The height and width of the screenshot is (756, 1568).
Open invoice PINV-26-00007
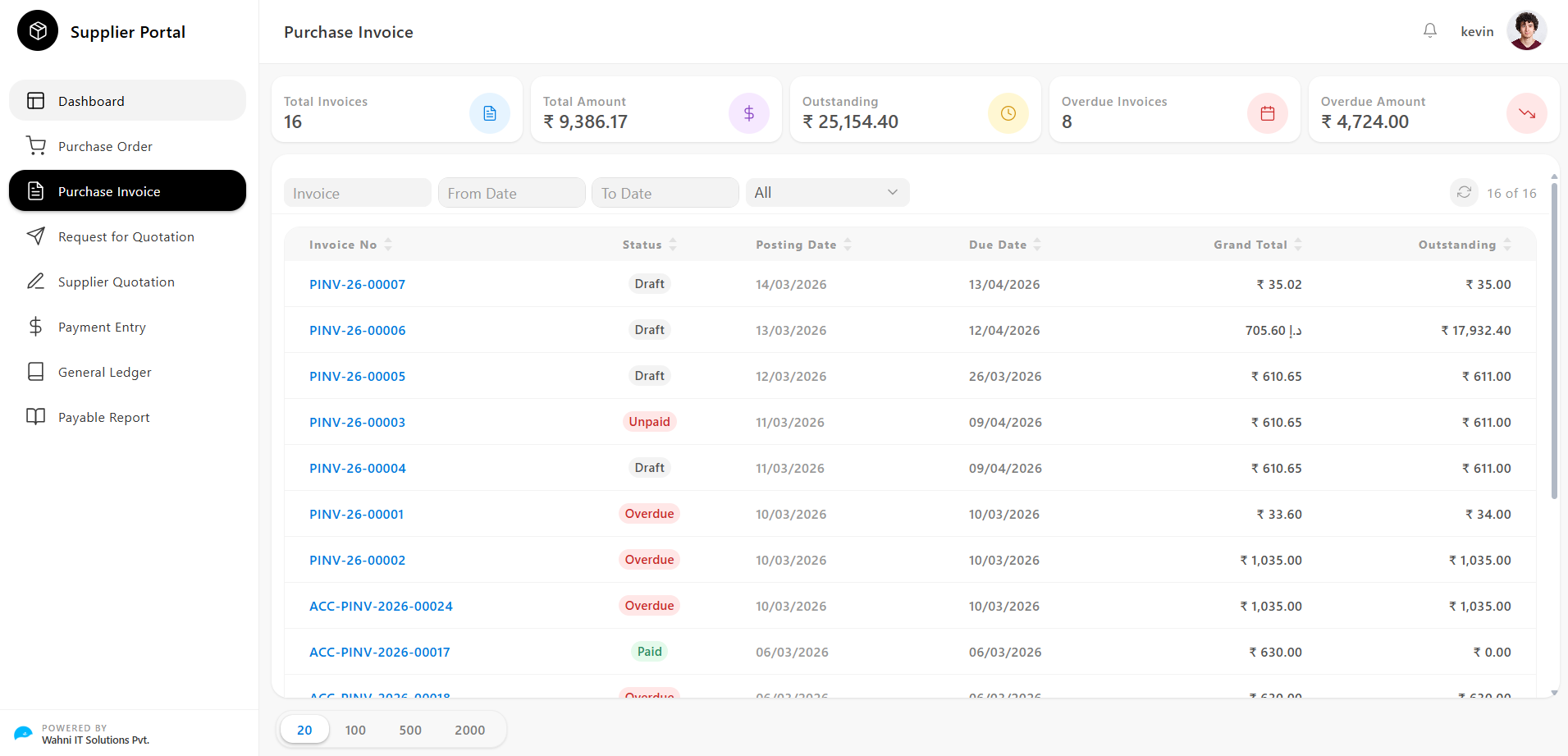point(357,285)
